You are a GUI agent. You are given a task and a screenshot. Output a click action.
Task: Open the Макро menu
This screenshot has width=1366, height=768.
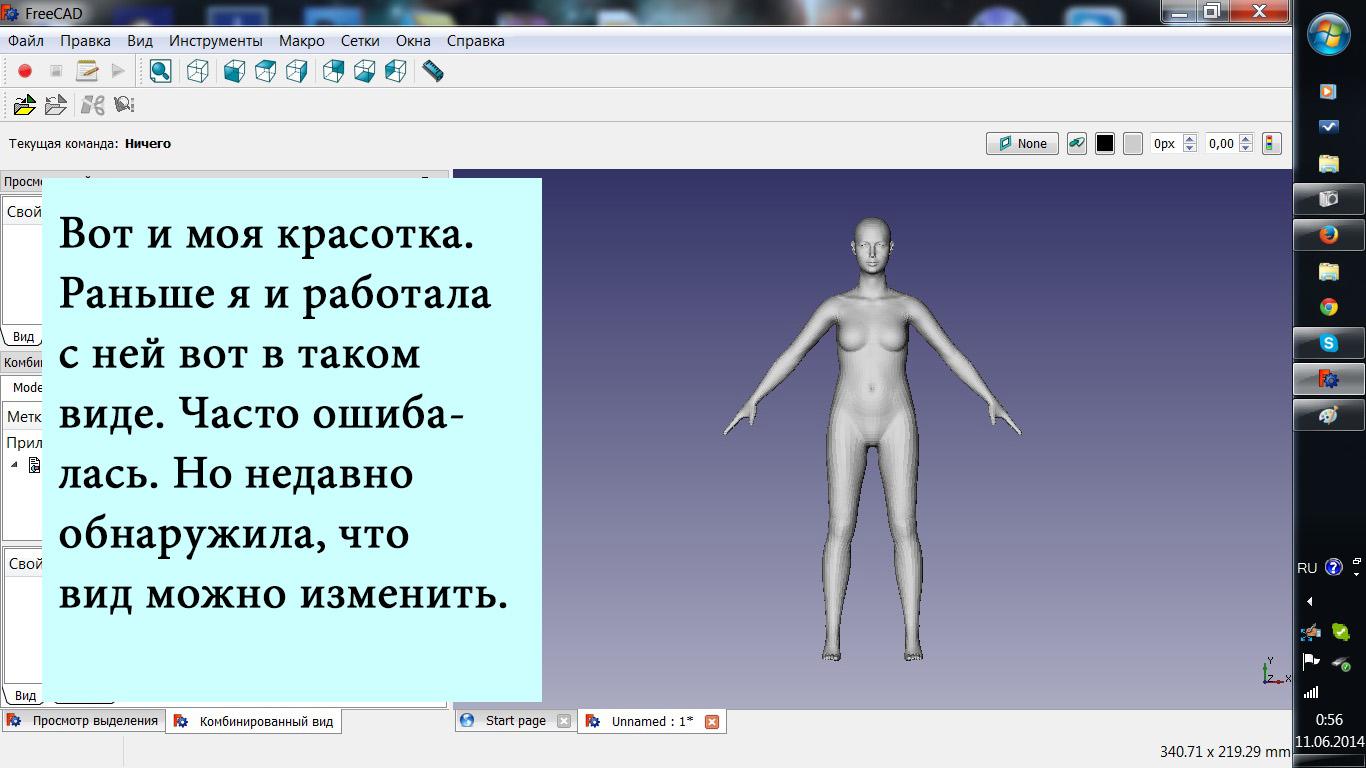point(302,41)
